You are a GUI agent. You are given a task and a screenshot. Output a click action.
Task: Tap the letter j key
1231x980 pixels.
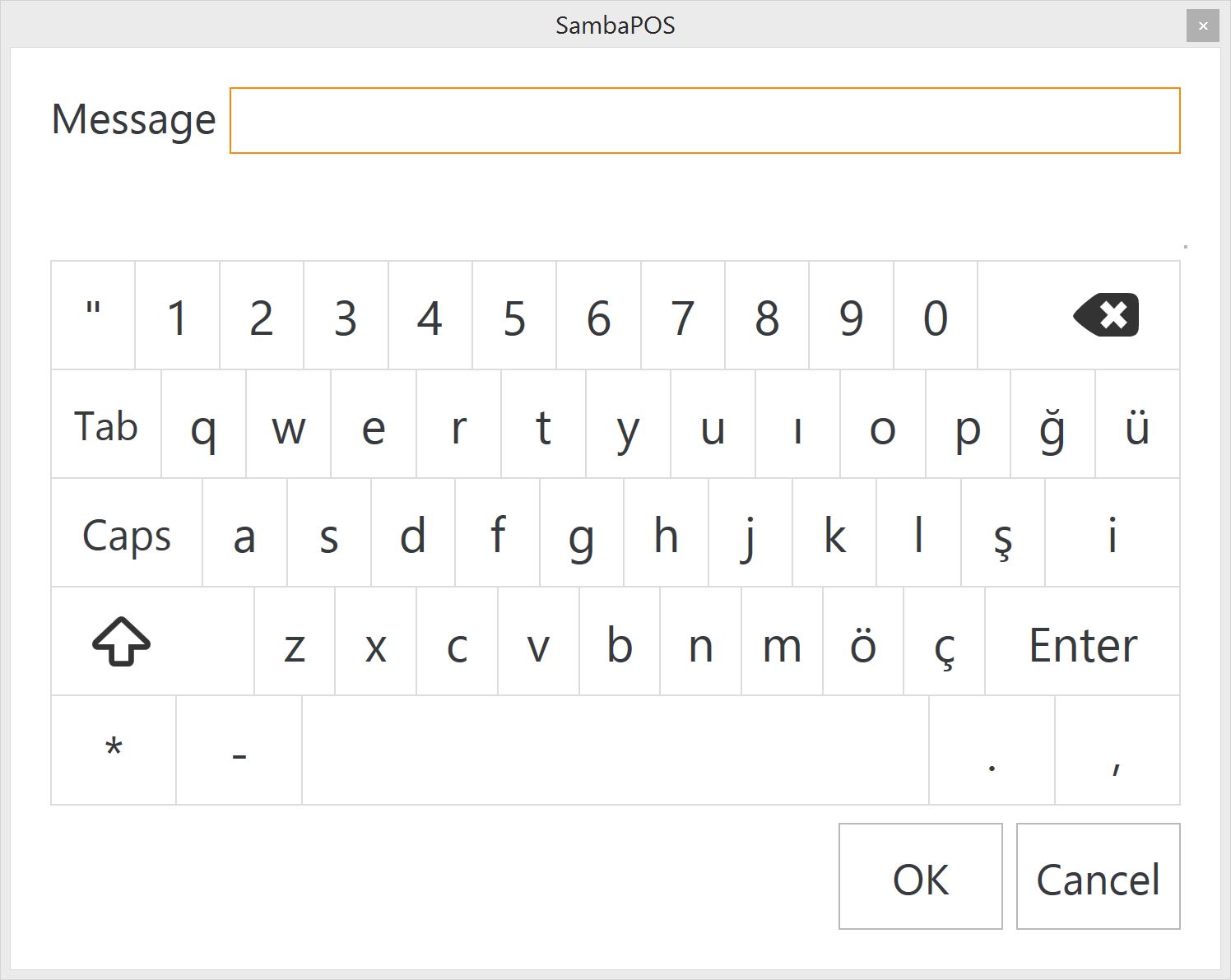[x=750, y=532]
